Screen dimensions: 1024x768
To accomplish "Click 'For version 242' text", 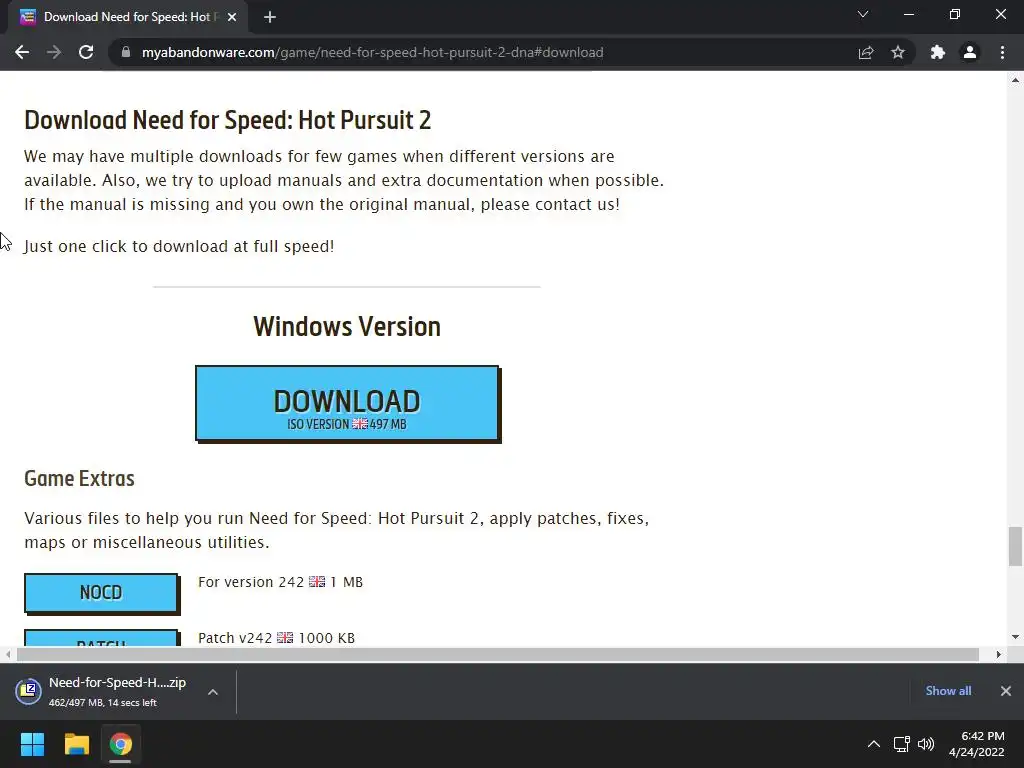I will coord(251,582).
